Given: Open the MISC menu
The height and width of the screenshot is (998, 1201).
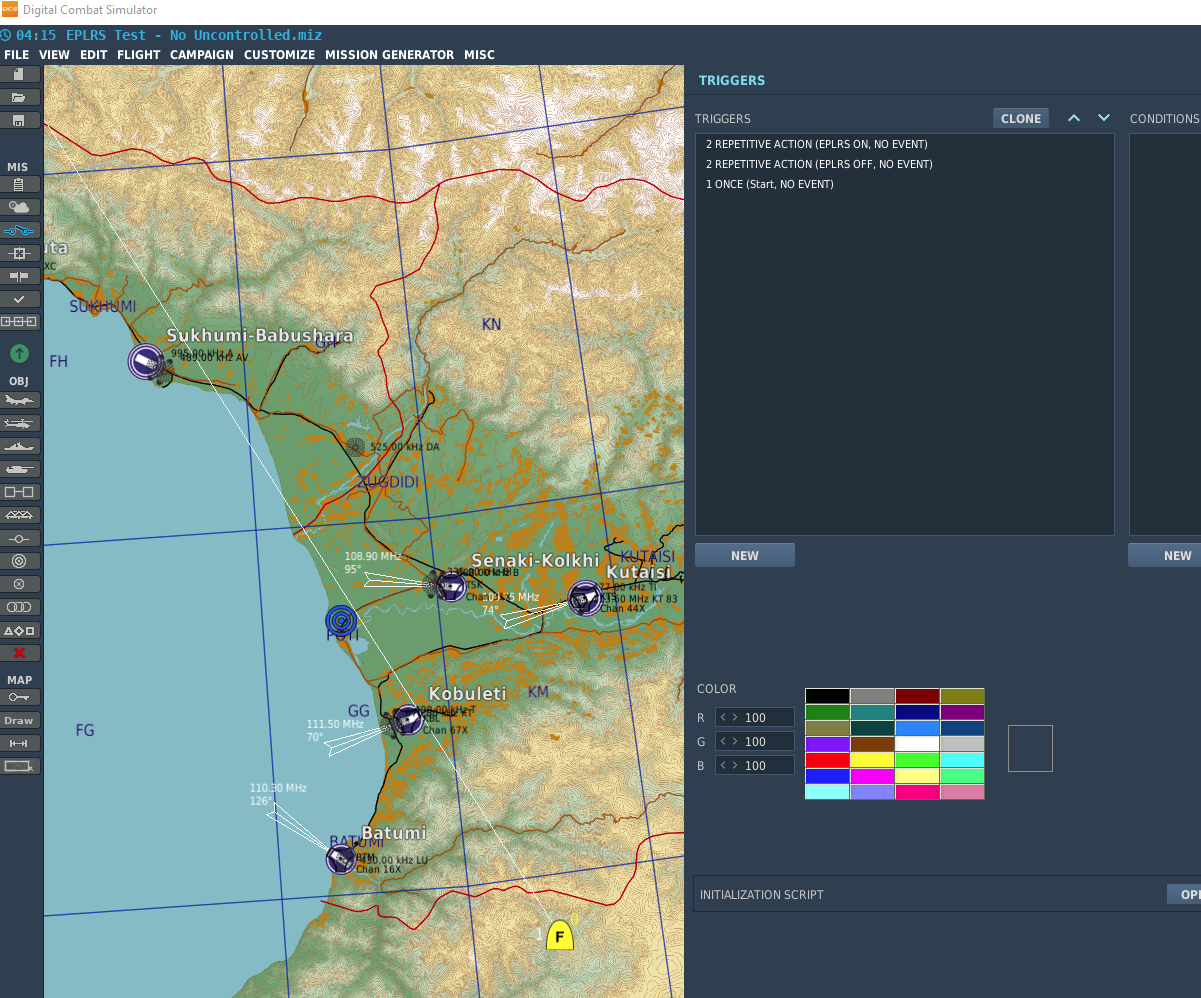Looking at the screenshot, I should (x=480, y=55).
